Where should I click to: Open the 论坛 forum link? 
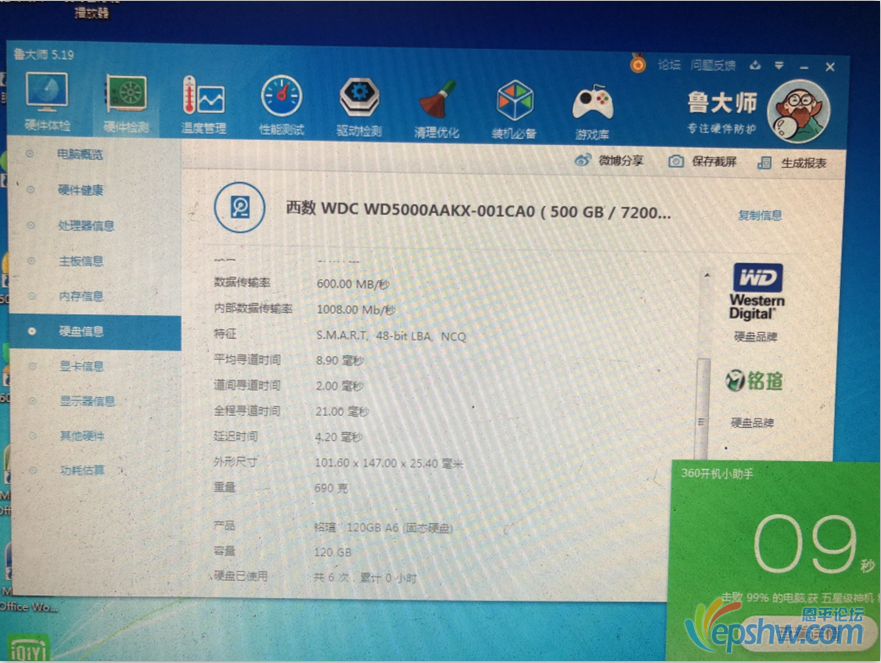tap(669, 65)
